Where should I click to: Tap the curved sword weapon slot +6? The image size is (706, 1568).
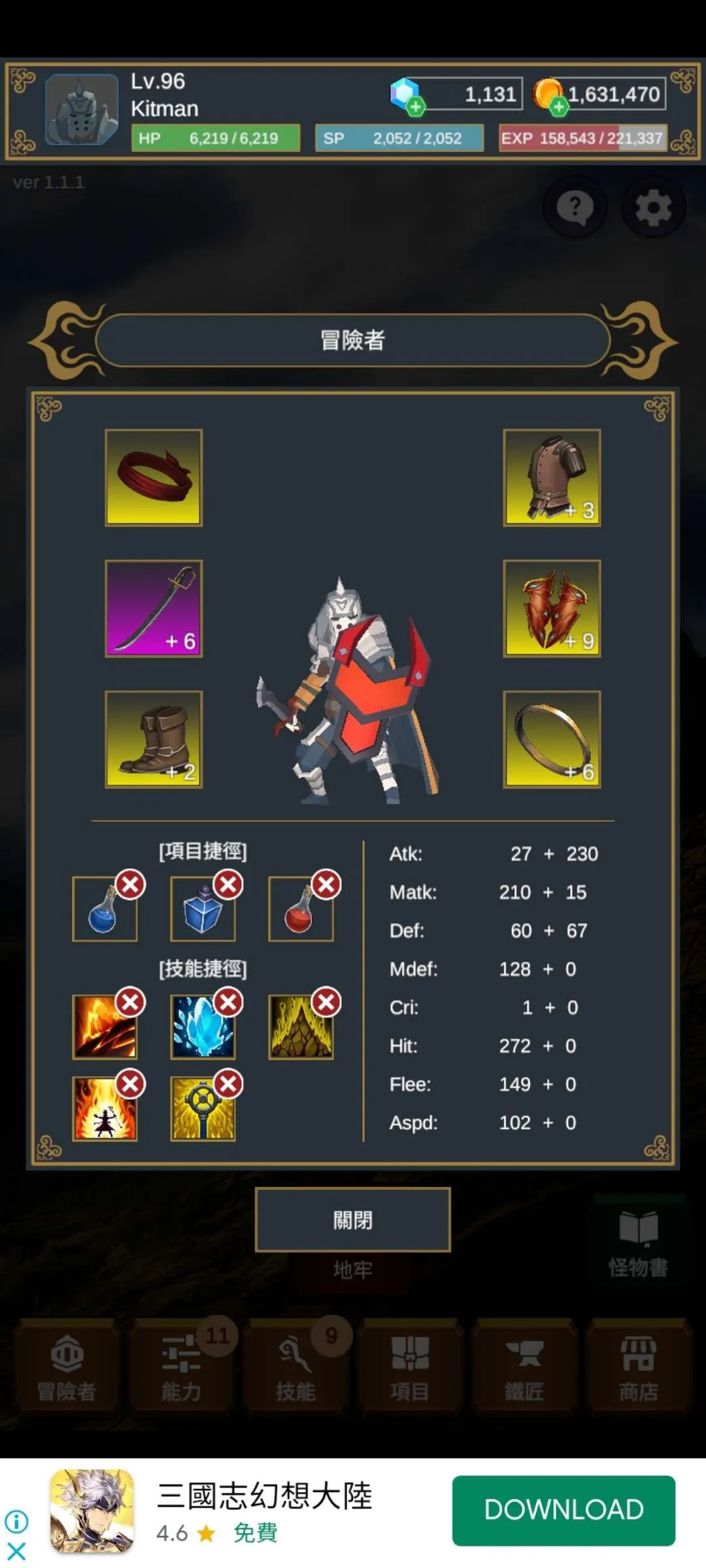tap(154, 608)
